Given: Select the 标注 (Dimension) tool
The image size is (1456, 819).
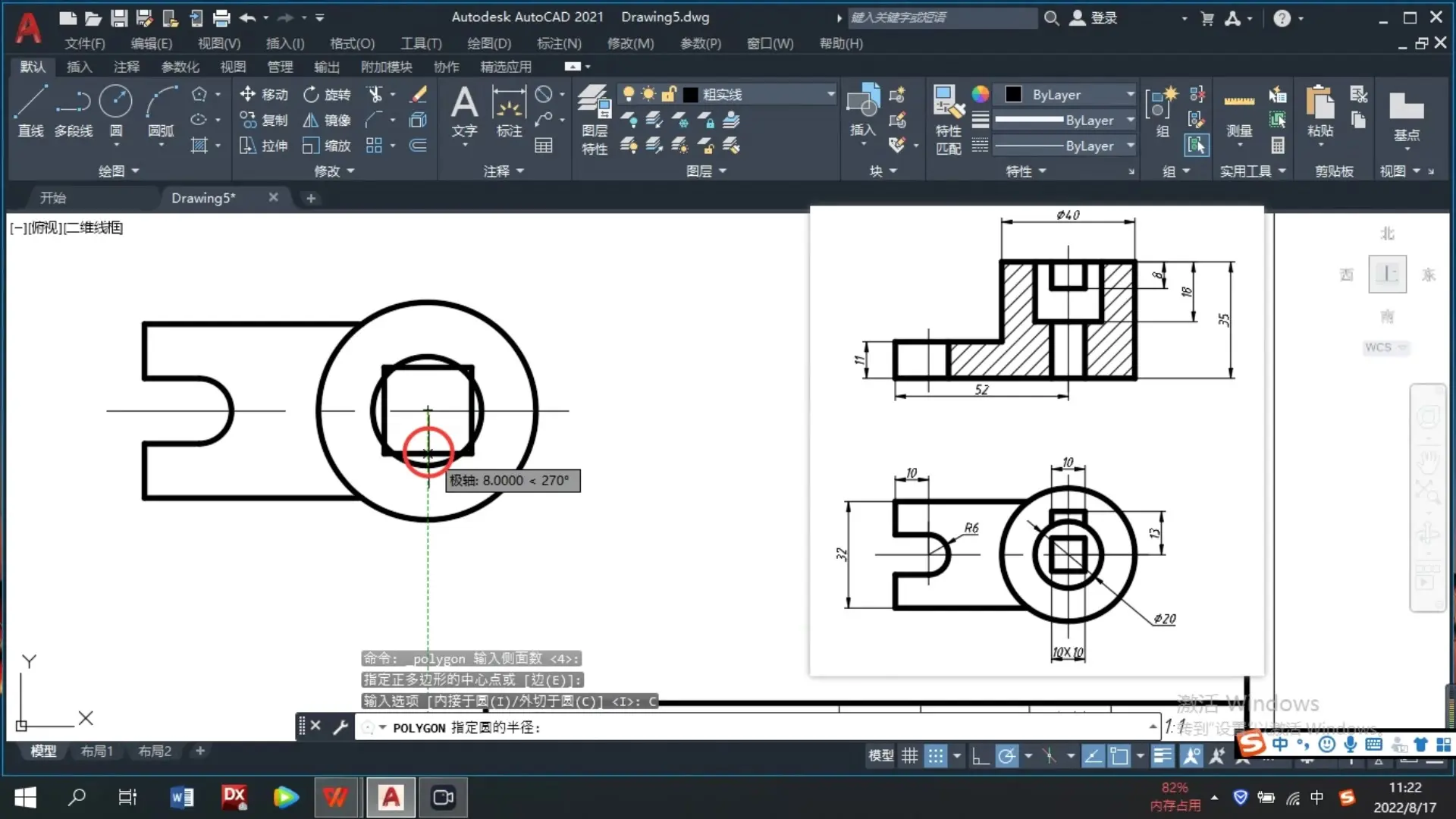Looking at the screenshot, I should pyautogui.click(x=509, y=111).
